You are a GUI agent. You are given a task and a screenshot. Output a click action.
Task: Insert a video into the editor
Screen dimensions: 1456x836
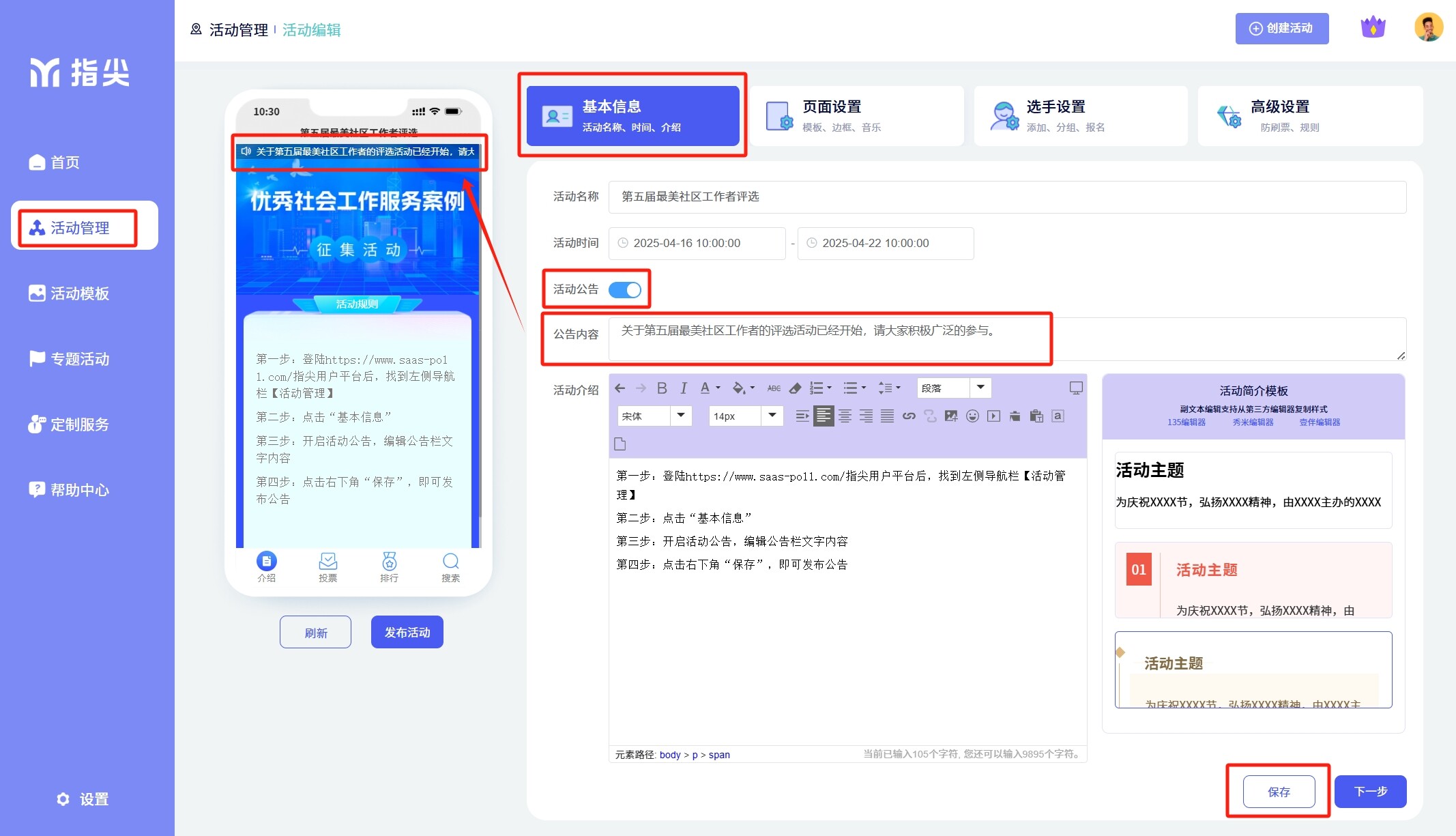993,416
